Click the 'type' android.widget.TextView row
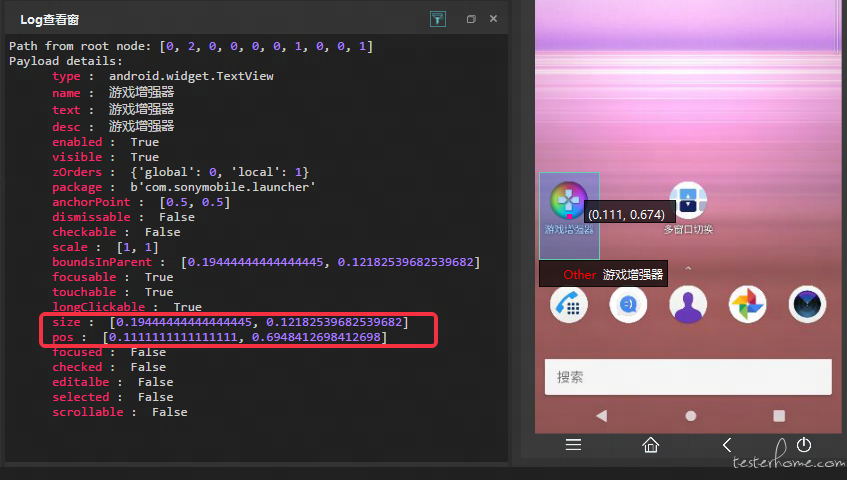This screenshot has width=847, height=480. pos(163,76)
